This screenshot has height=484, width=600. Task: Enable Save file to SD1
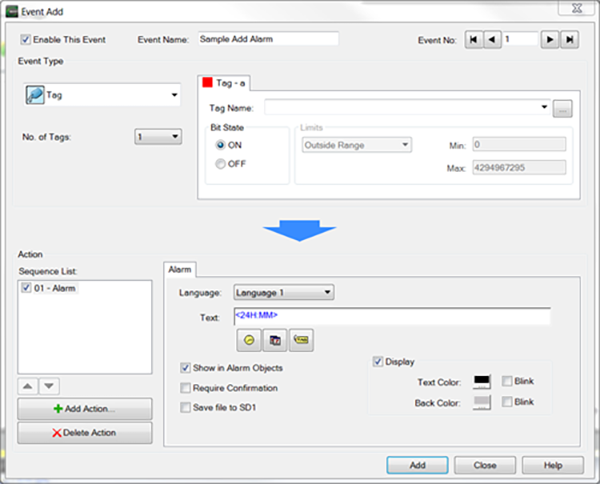(x=185, y=407)
